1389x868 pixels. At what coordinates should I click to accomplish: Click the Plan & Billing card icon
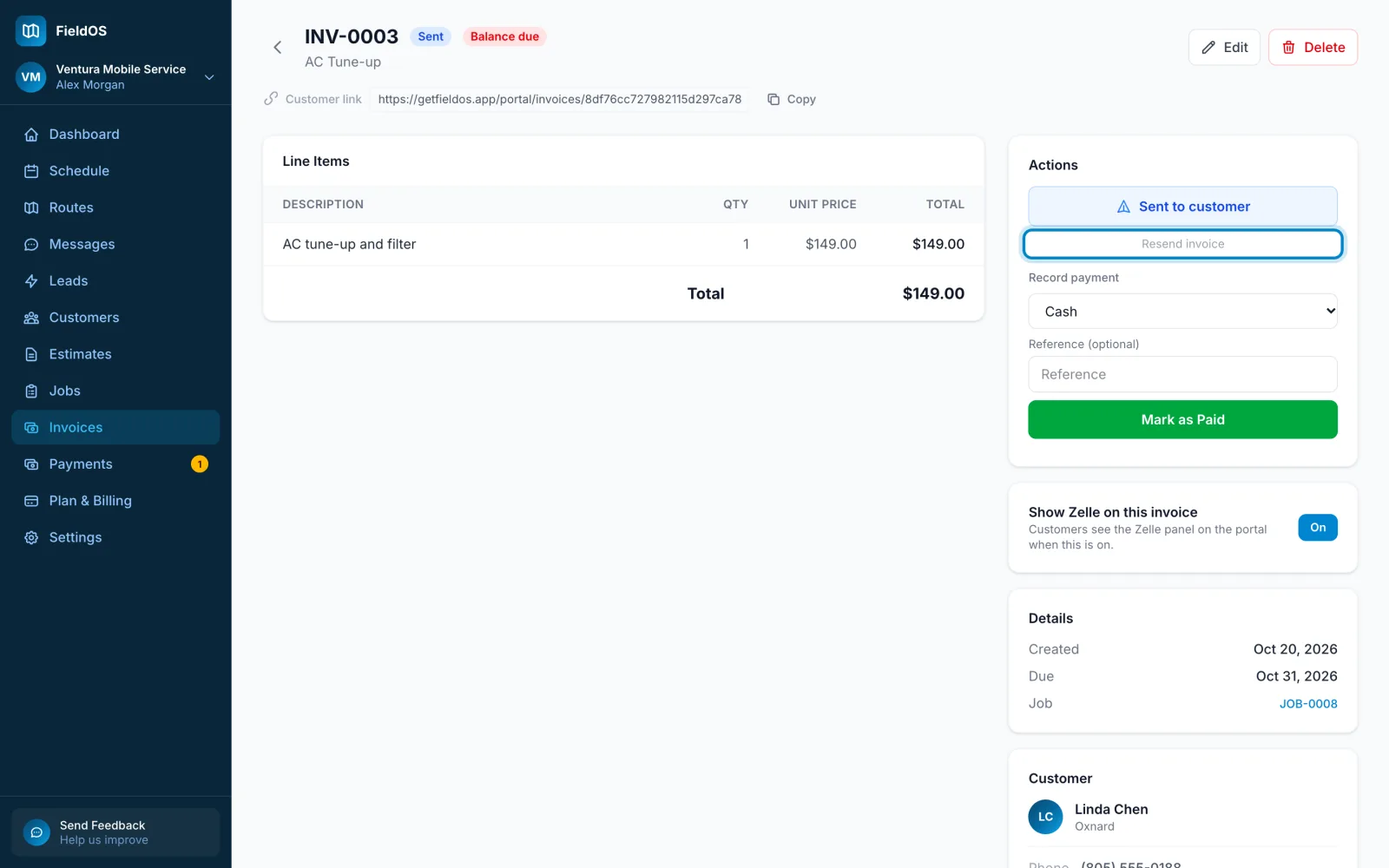[x=31, y=501]
